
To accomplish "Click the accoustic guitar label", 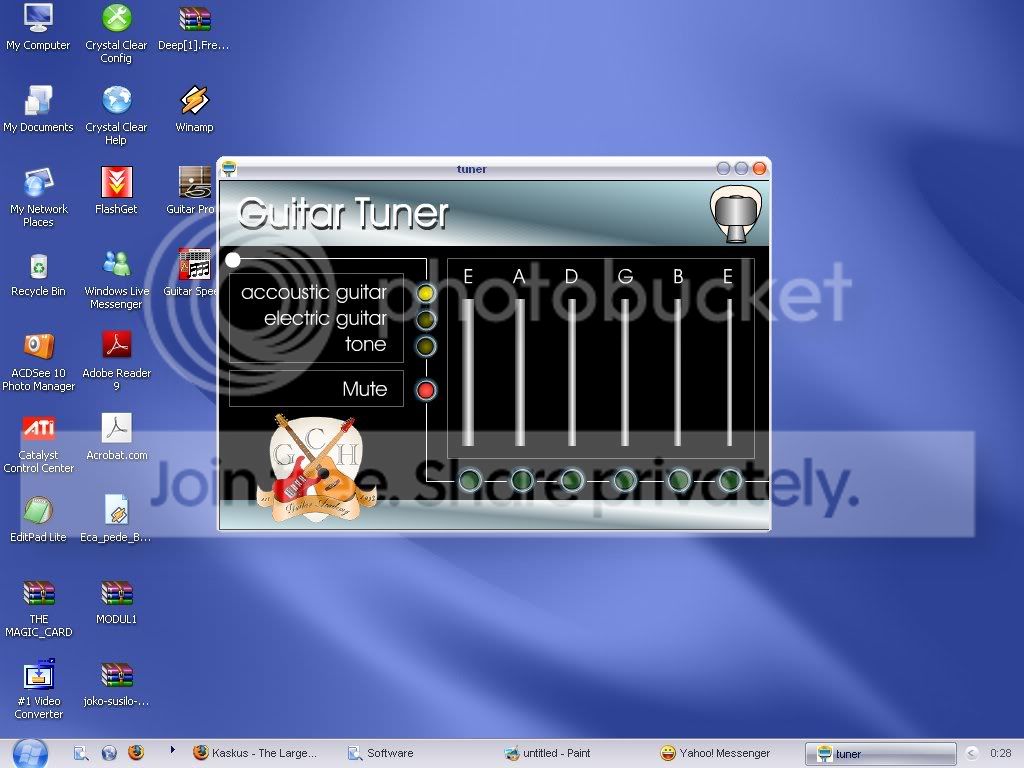I will 314,293.
